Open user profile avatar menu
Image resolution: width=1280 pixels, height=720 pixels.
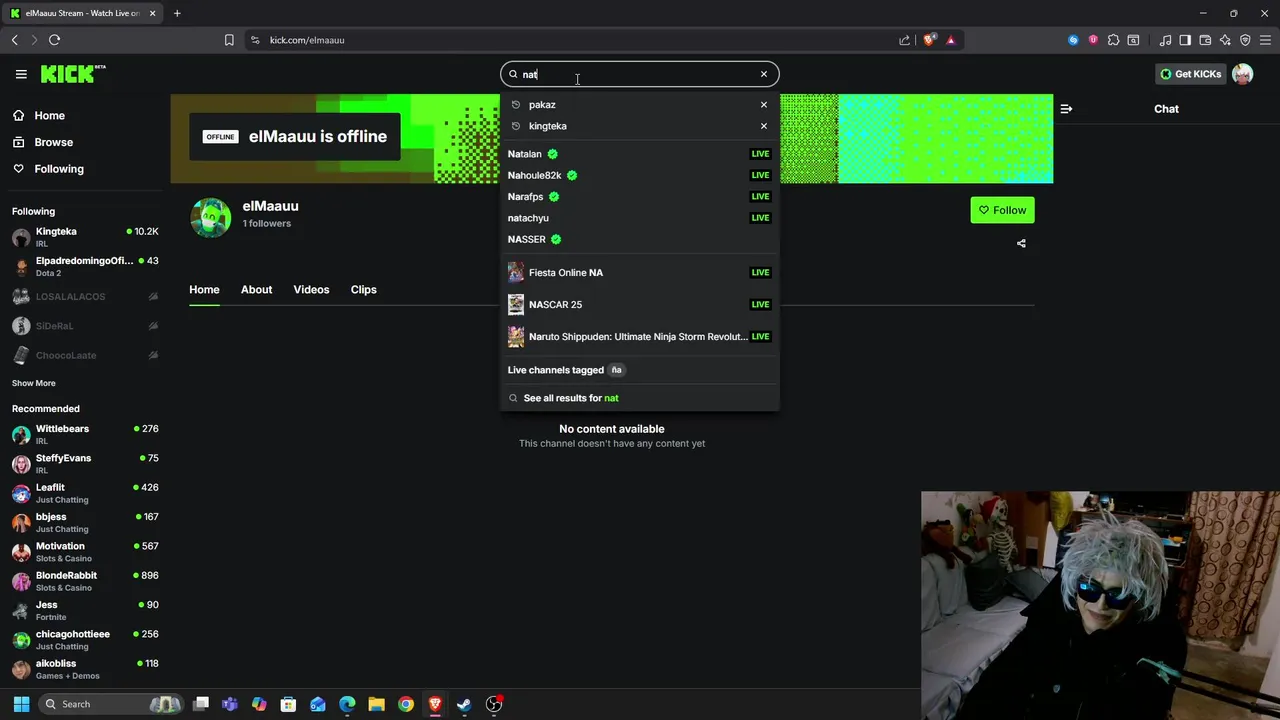coord(1243,74)
